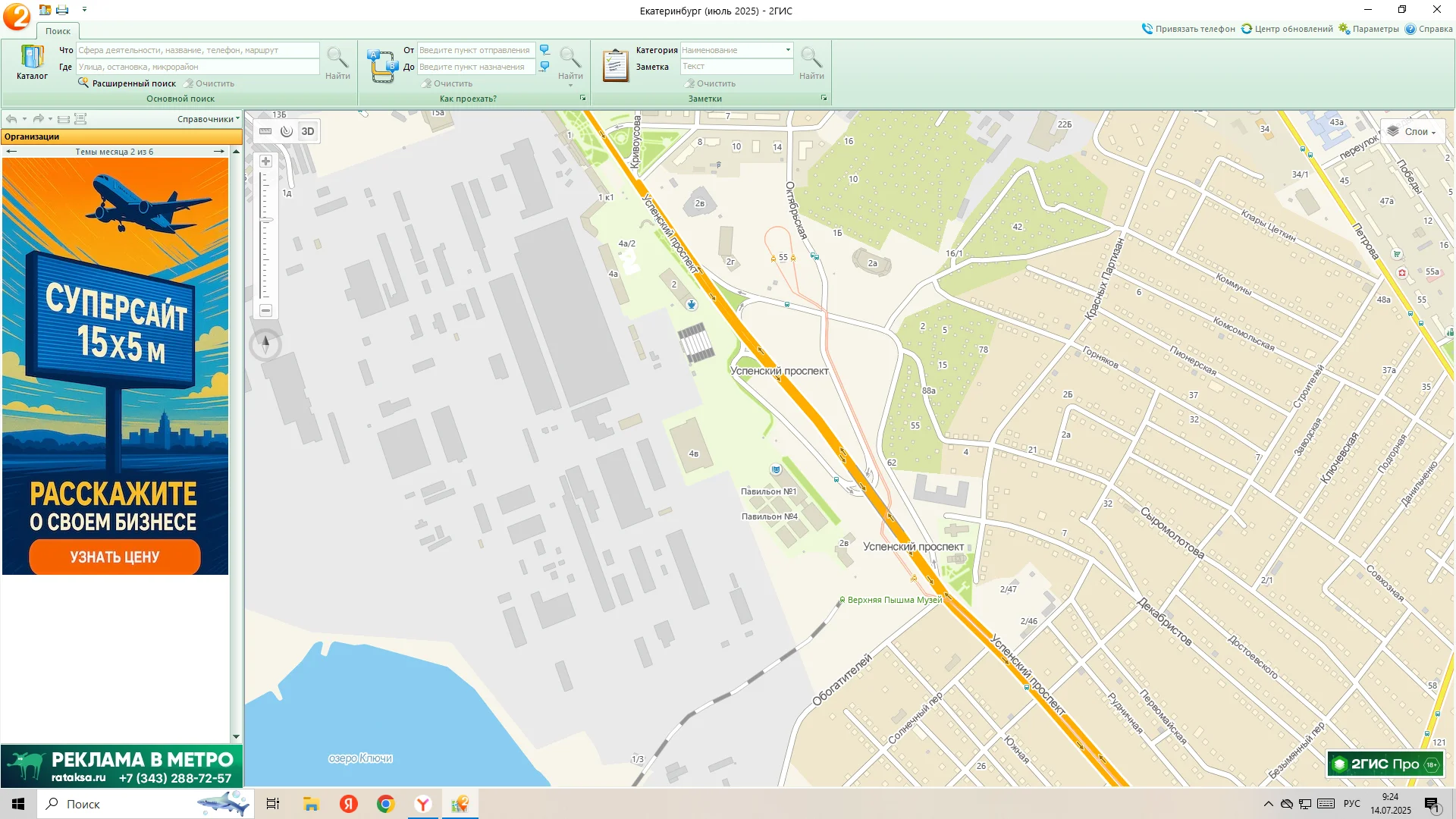The width and height of the screenshot is (1456, 819).
Task: Open the Заметки group dialog launcher
Action: [824, 99]
